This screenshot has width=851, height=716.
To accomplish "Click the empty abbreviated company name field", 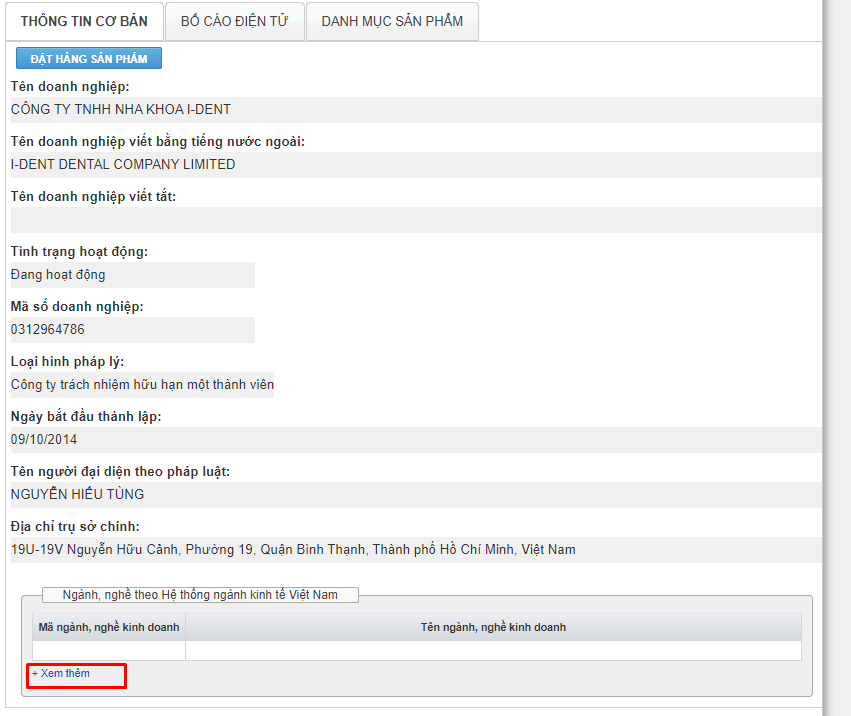I will tap(415, 220).
